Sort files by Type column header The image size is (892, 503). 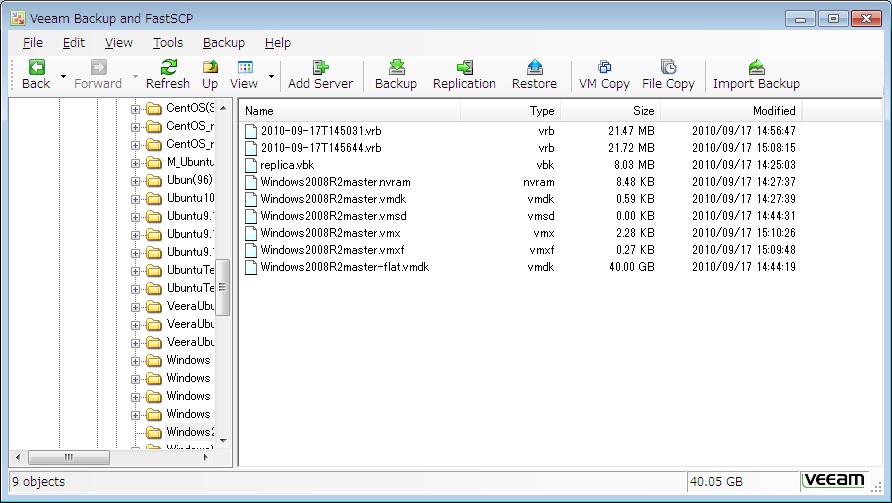click(x=510, y=111)
